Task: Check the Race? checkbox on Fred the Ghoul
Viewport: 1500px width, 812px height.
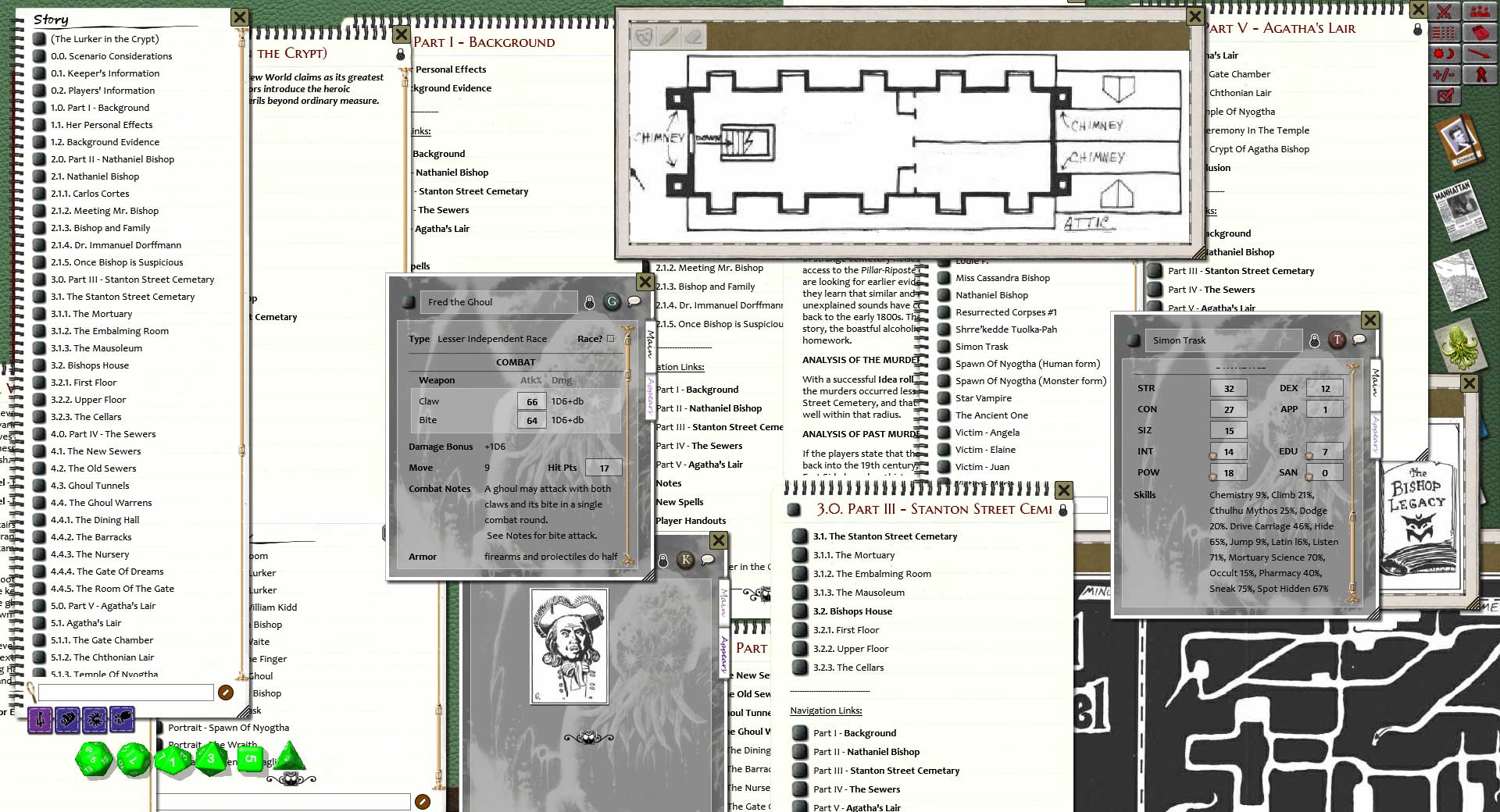Action: [611, 339]
